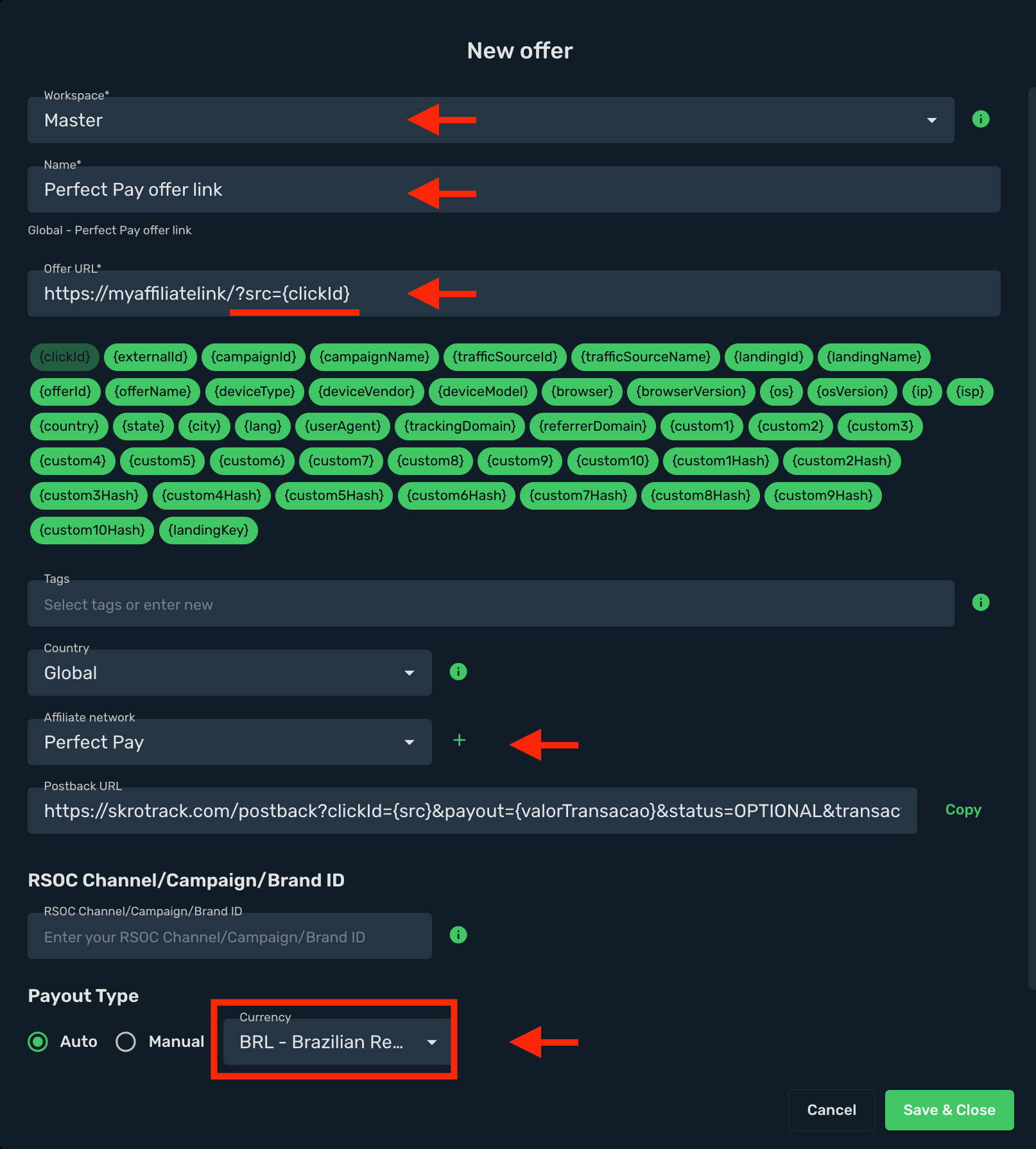Insert the {campaignName} token

click(374, 357)
